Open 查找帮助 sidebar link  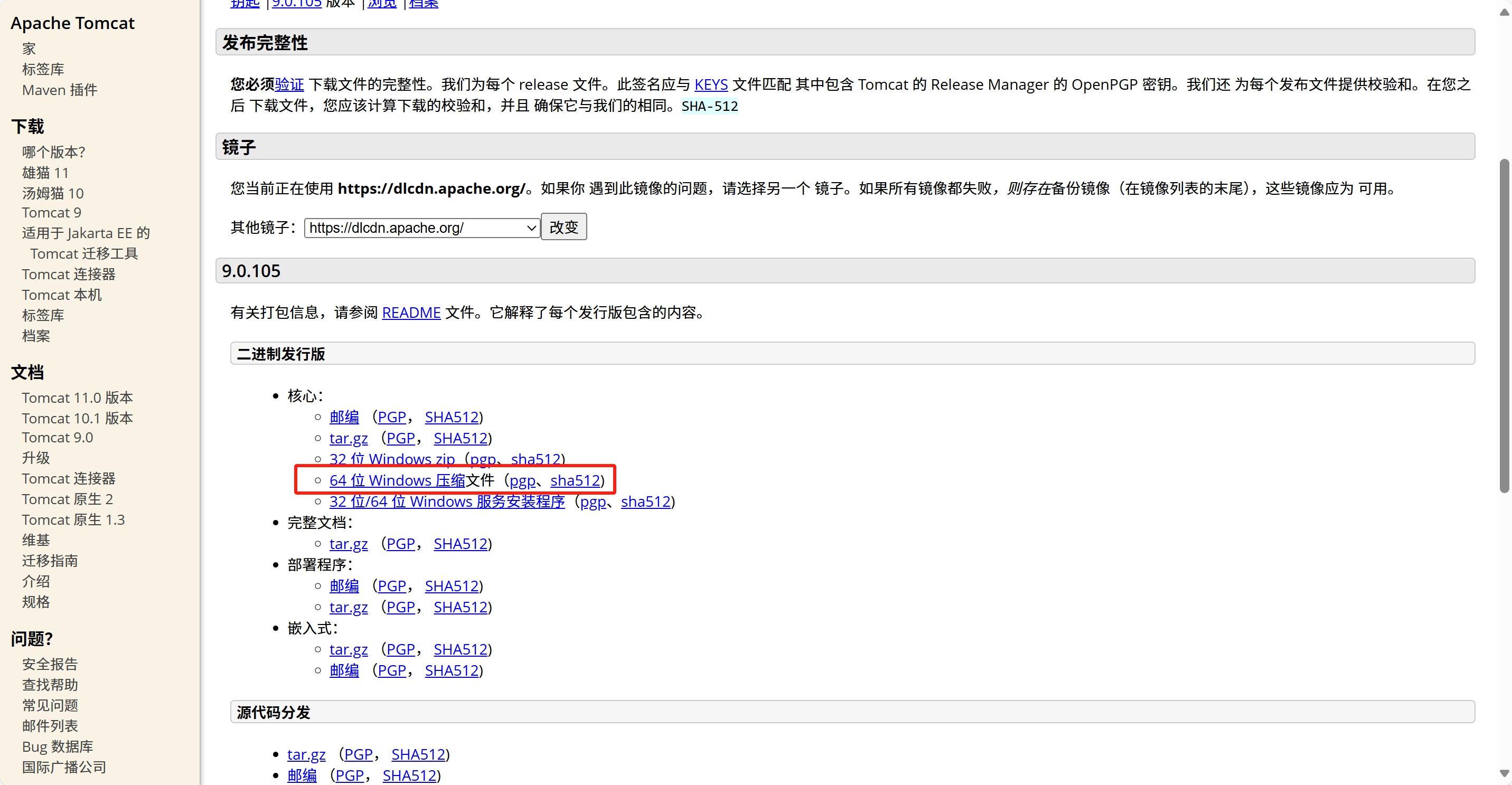50,684
